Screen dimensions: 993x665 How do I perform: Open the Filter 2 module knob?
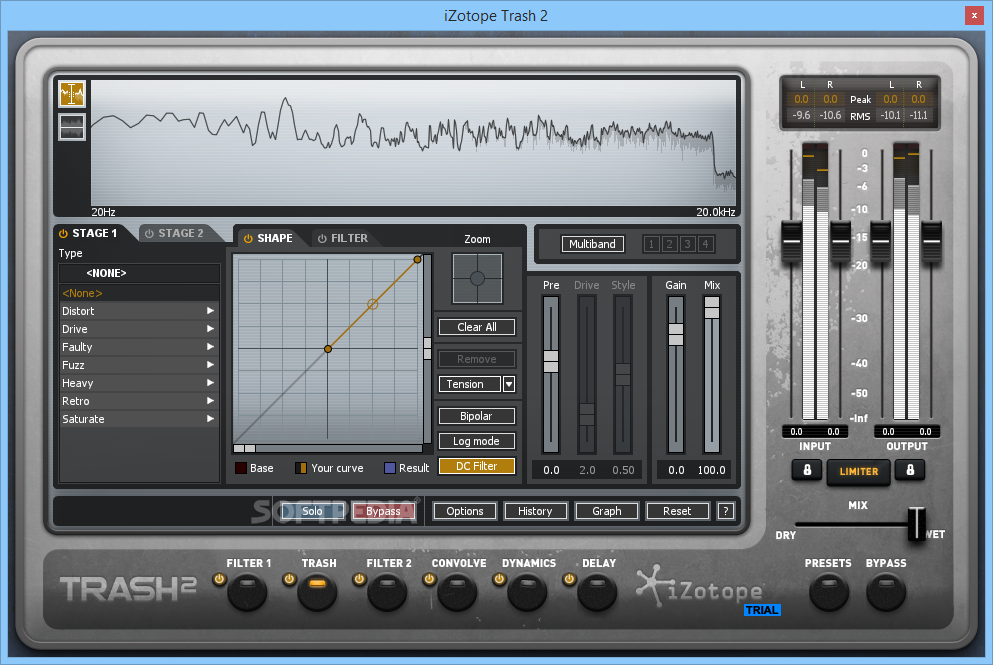pyautogui.click(x=387, y=593)
